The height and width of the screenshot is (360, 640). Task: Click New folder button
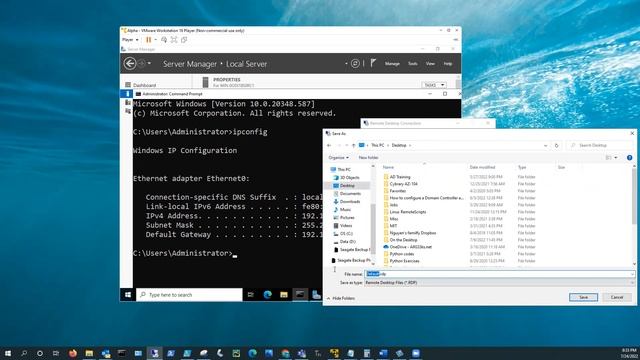point(368,158)
